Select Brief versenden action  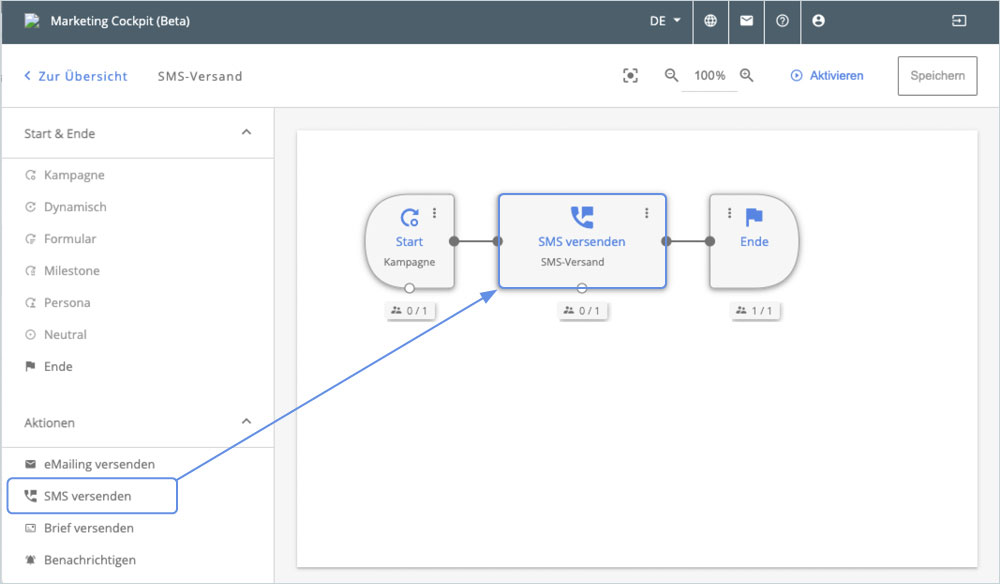point(79,528)
